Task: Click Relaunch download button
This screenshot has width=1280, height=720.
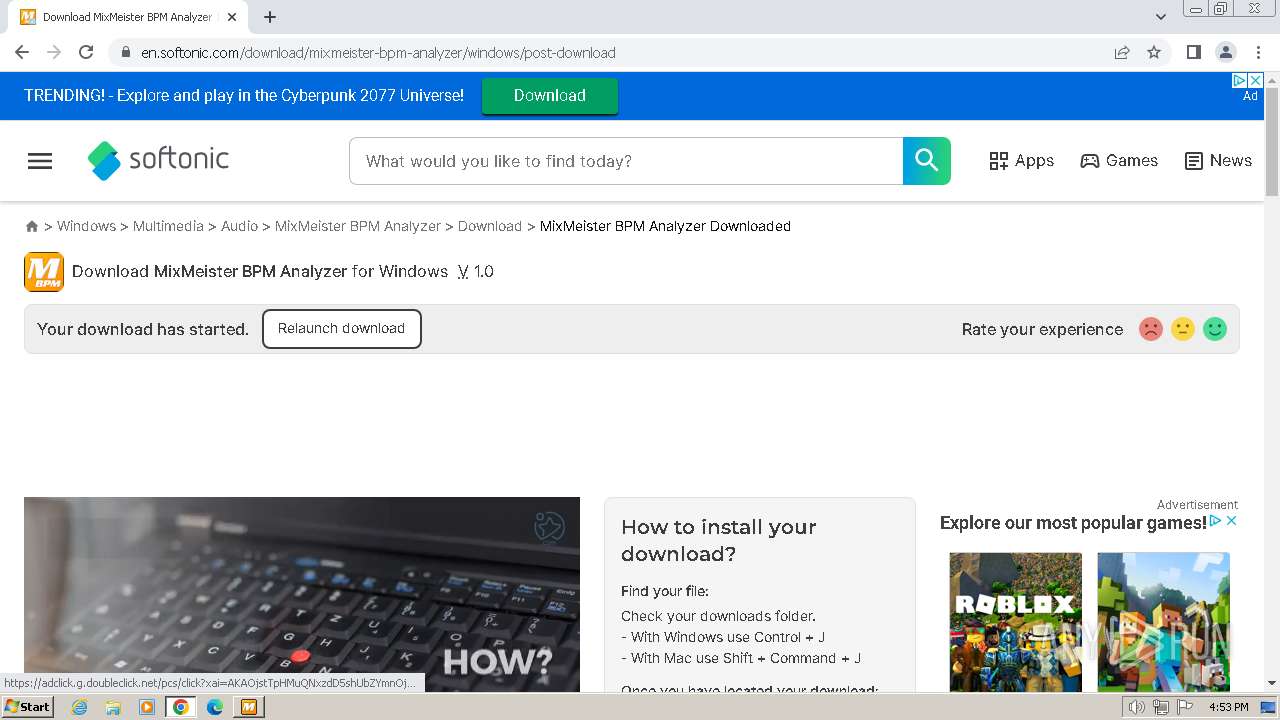Action: tap(342, 329)
